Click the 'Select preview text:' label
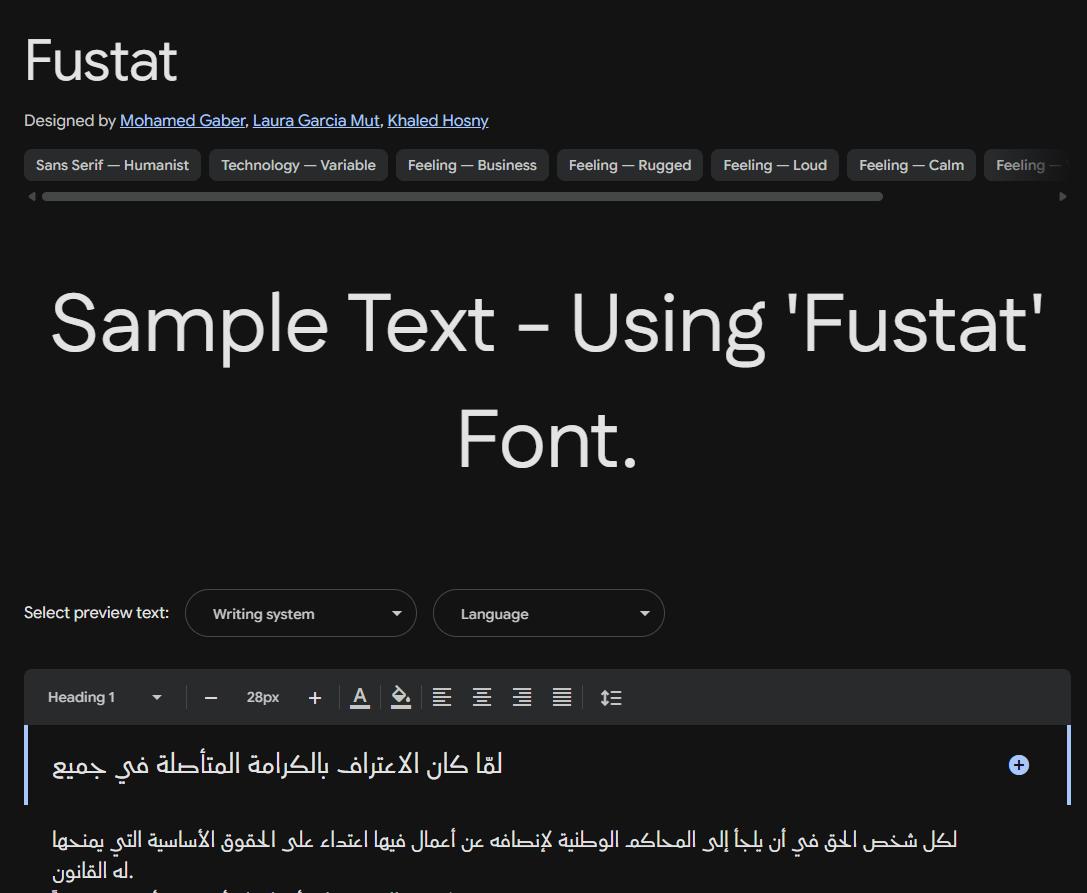The width and height of the screenshot is (1087, 893). 96,613
